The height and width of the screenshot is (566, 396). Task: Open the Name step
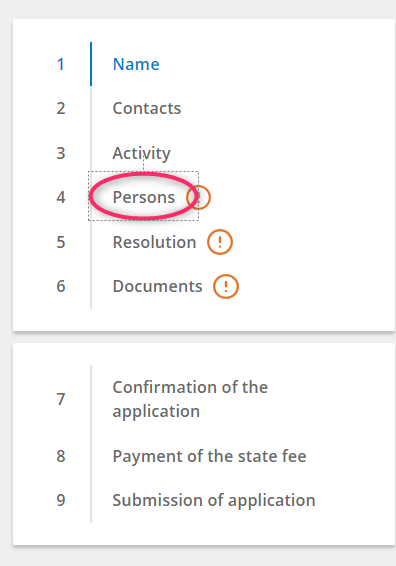click(x=136, y=64)
